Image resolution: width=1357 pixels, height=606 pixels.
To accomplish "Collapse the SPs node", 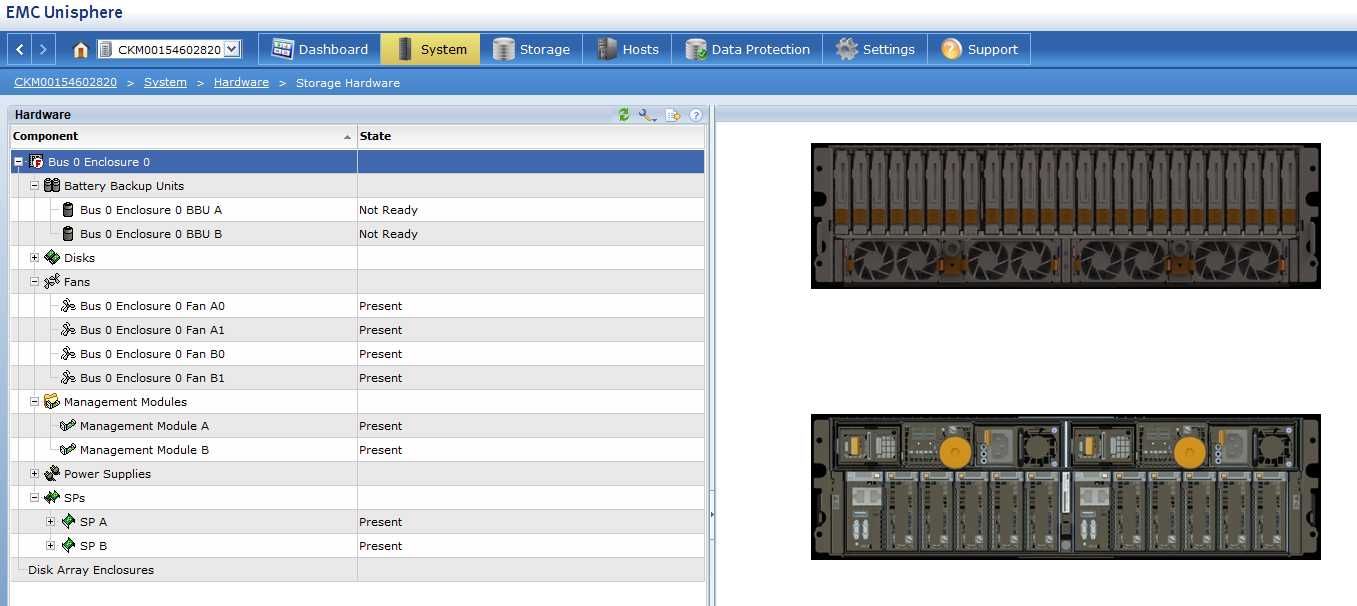I will [34, 498].
